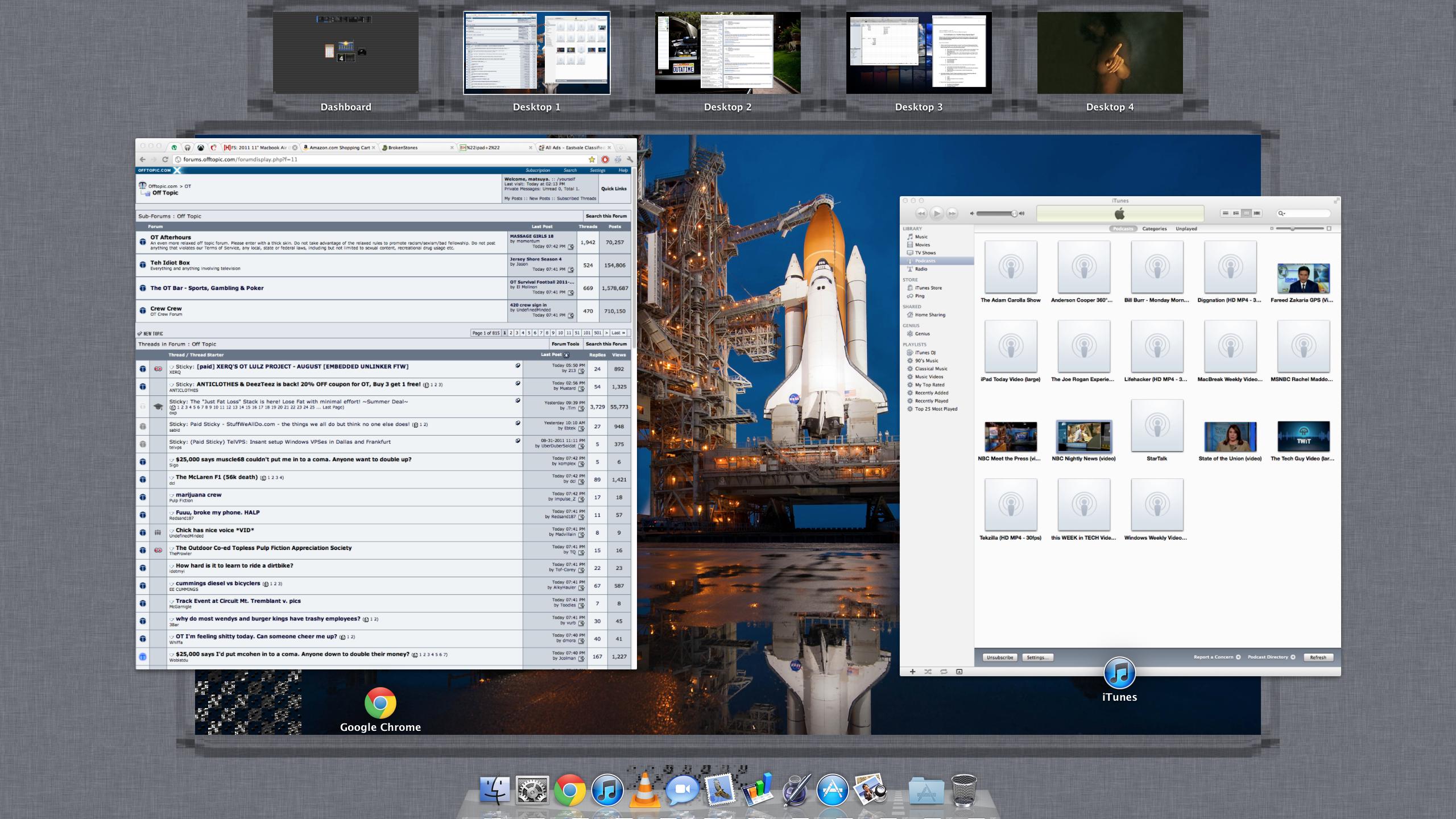Click the Unsubscribe button

1000,657
